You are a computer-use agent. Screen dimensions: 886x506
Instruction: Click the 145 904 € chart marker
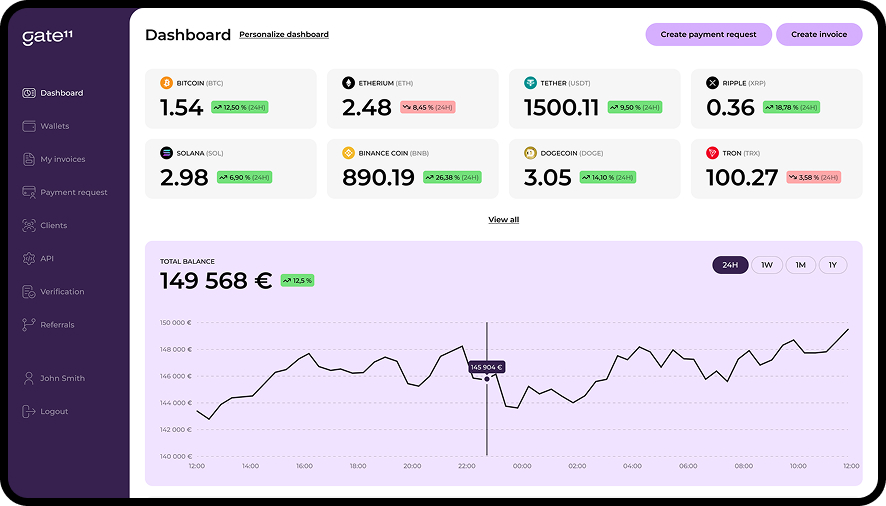click(x=487, y=378)
